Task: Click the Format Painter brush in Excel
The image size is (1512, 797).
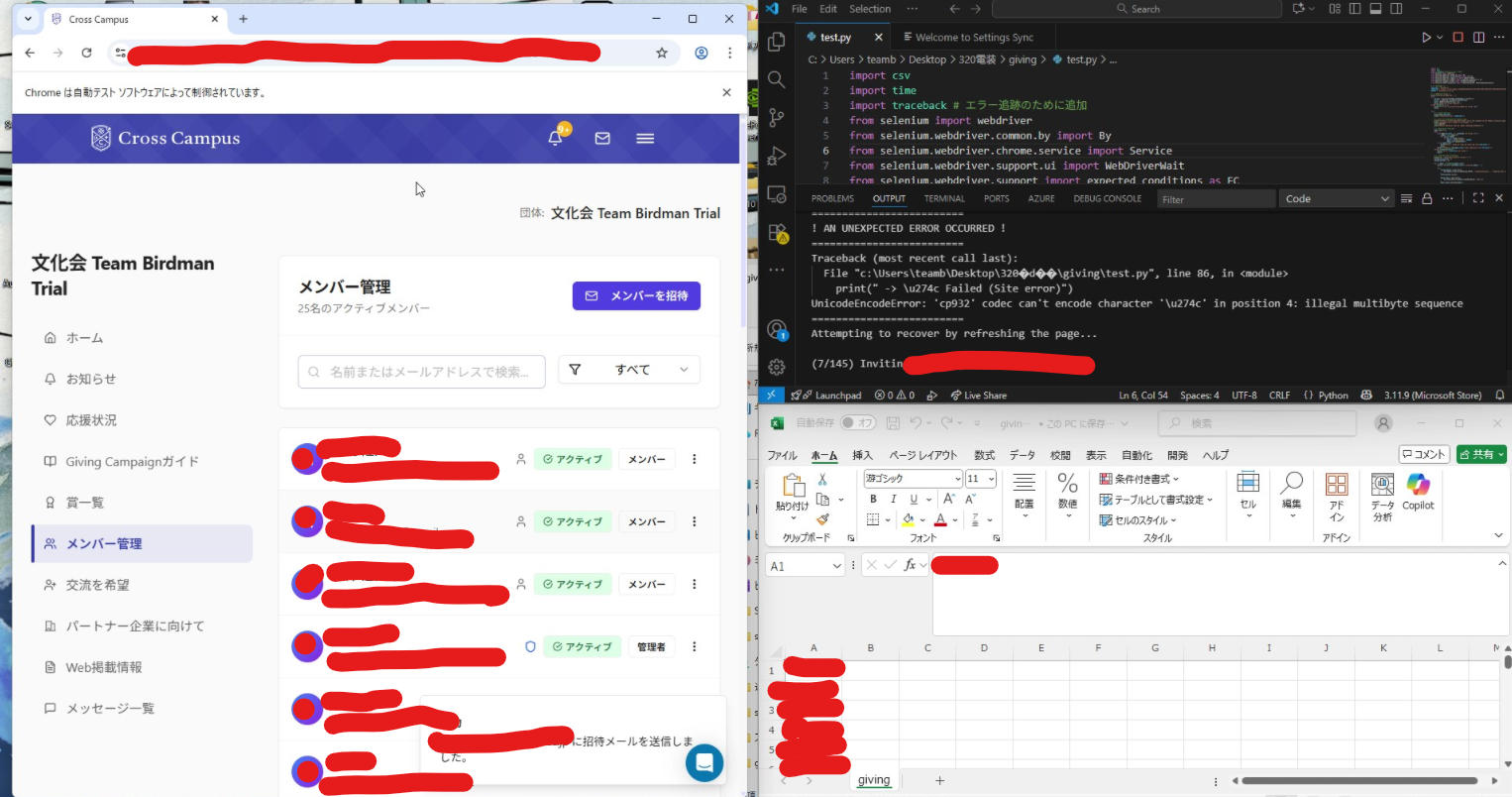Action: 822,519
